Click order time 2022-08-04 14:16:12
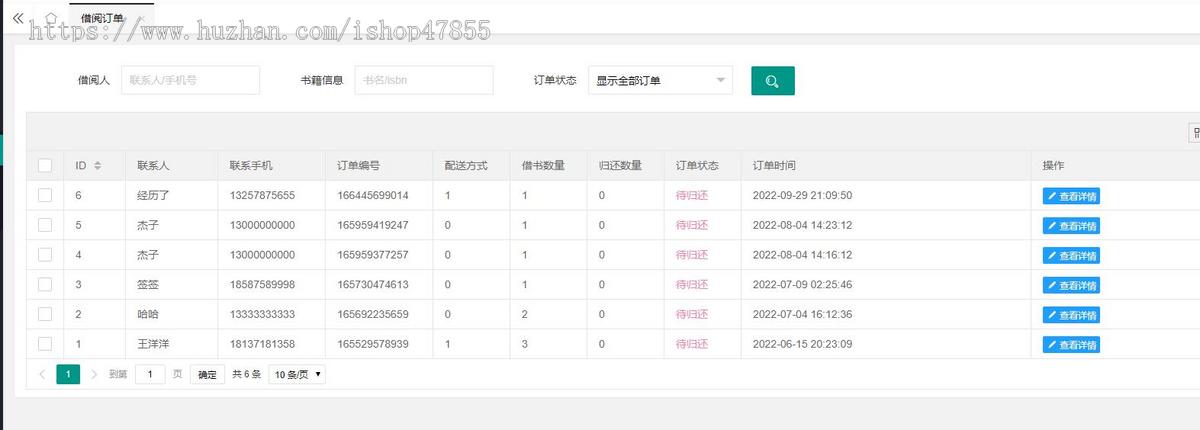This screenshot has width=1200, height=430. click(x=802, y=255)
